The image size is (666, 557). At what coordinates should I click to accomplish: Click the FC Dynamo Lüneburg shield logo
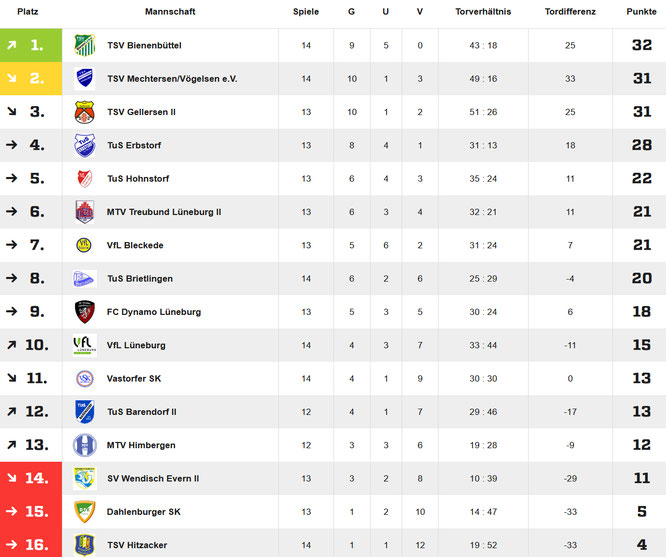[x=84, y=312]
